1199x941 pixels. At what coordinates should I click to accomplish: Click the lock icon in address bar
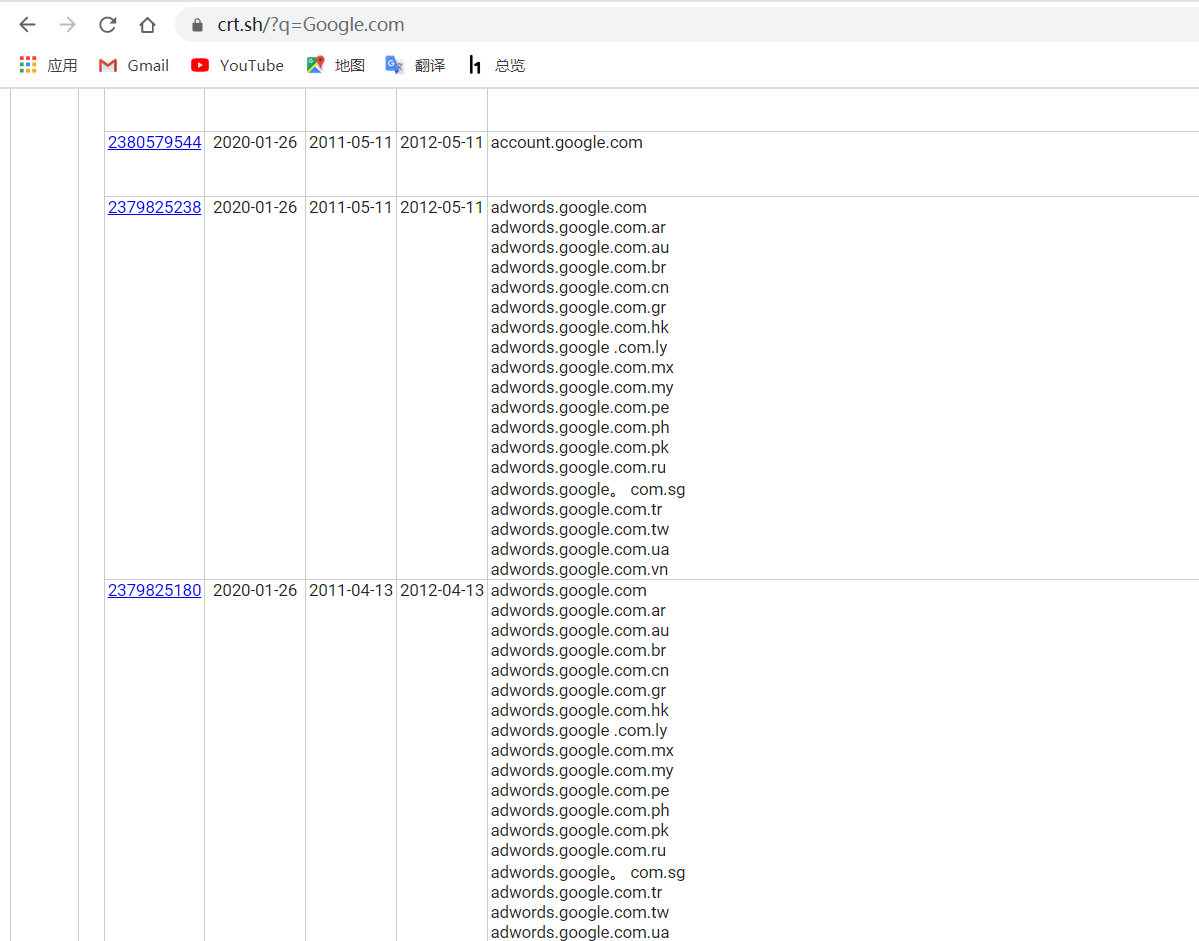[197, 25]
